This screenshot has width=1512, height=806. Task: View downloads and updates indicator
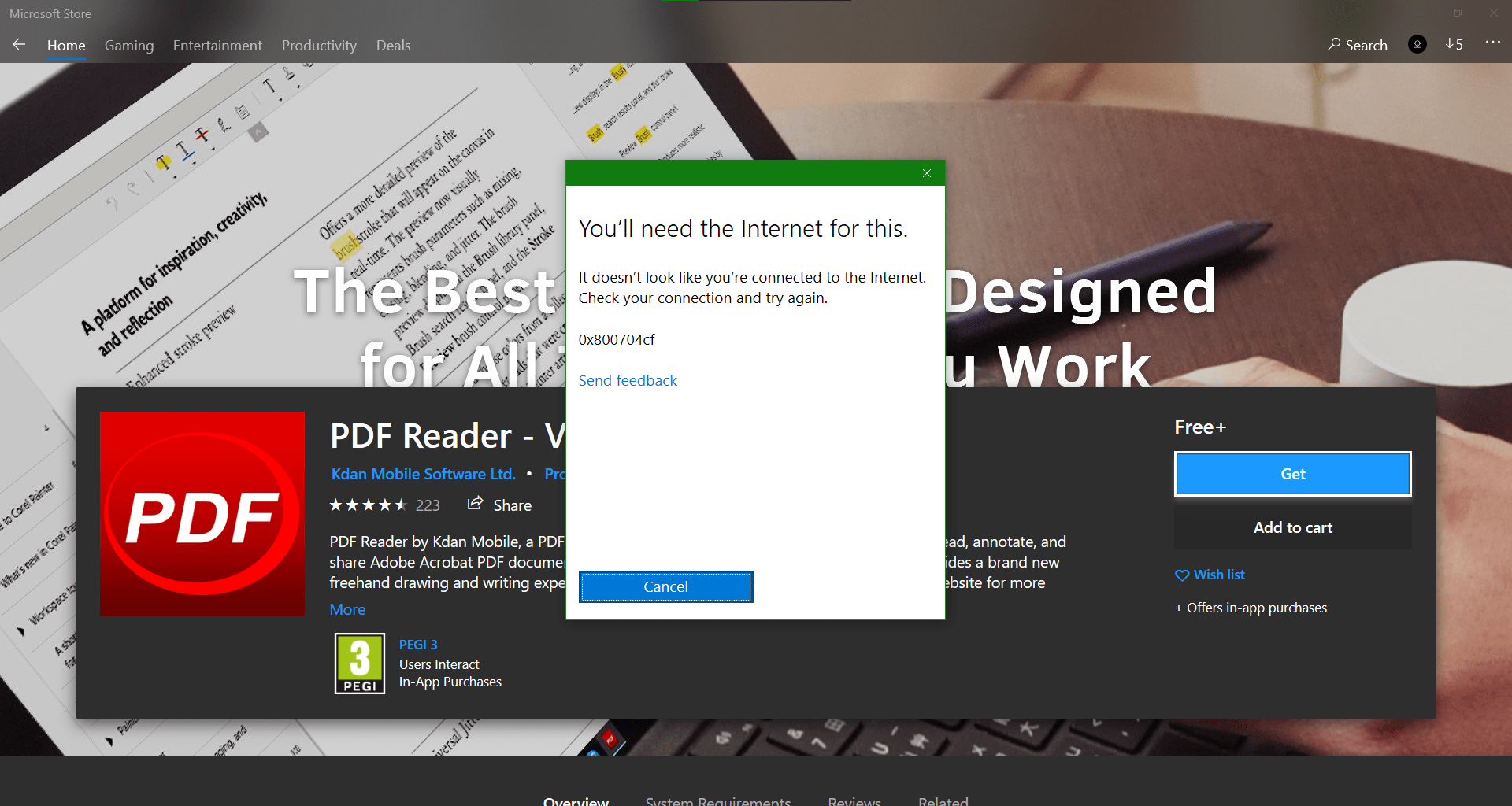point(1454,45)
